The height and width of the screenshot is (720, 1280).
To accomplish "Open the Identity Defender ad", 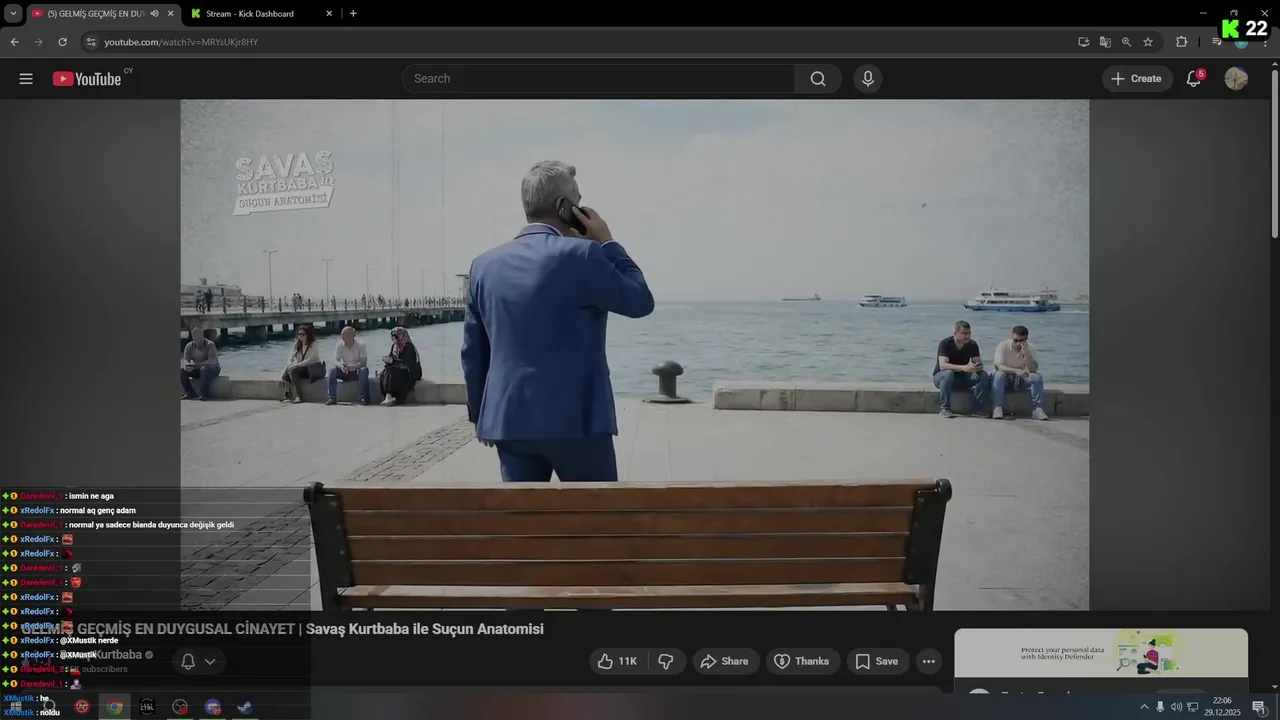I will click(1101, 654).
